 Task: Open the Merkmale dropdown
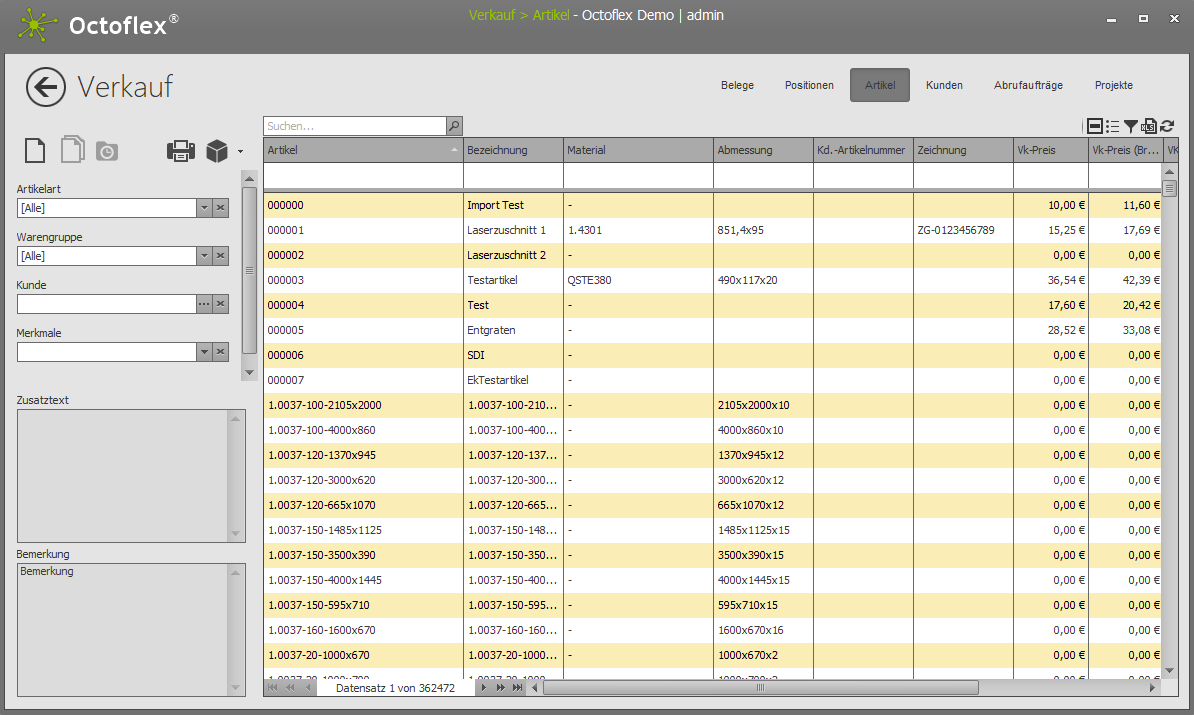pyautogui.click(x=204, y=352)
